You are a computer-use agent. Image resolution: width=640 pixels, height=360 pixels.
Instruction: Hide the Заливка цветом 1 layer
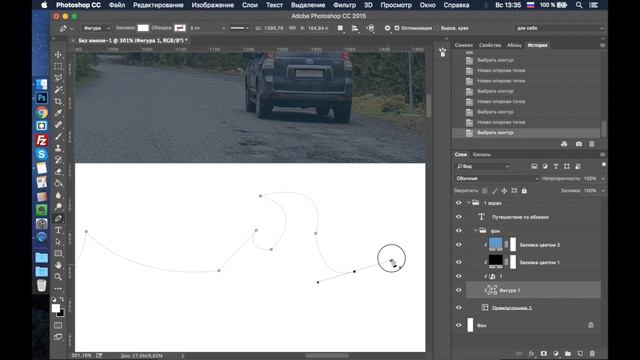click(458, 262)
